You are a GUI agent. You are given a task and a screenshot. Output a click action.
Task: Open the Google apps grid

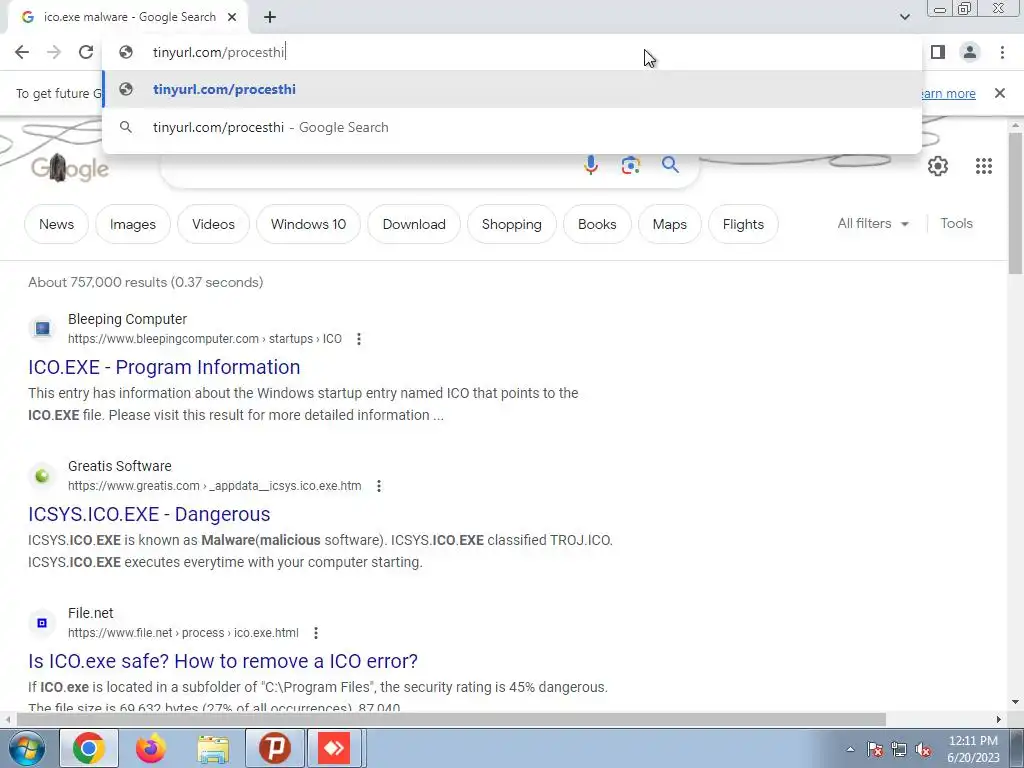(984, 166)
